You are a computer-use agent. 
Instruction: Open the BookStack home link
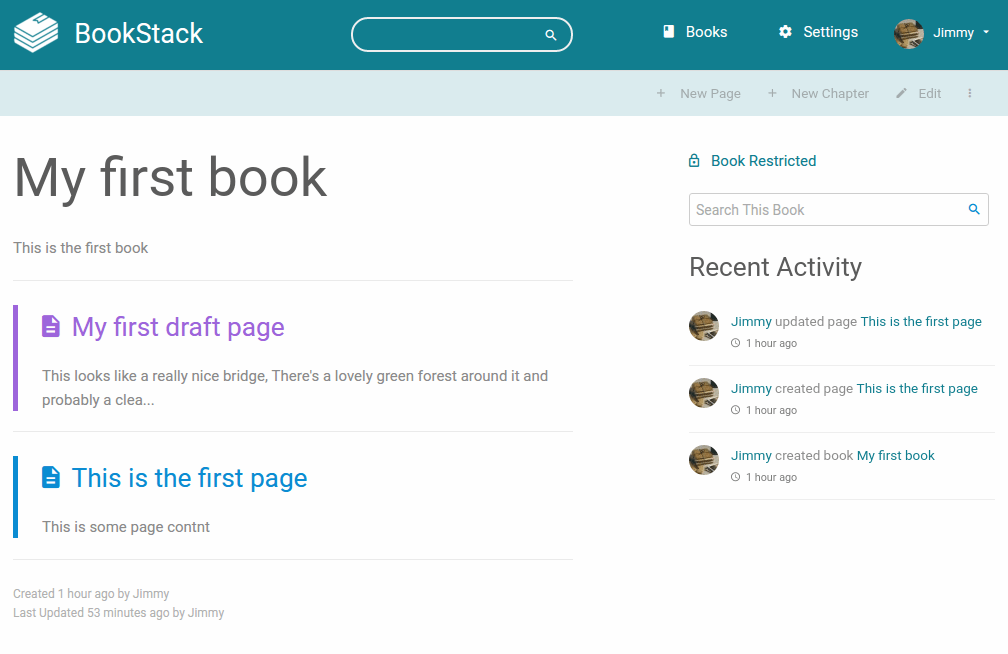[x=108, y=33]
